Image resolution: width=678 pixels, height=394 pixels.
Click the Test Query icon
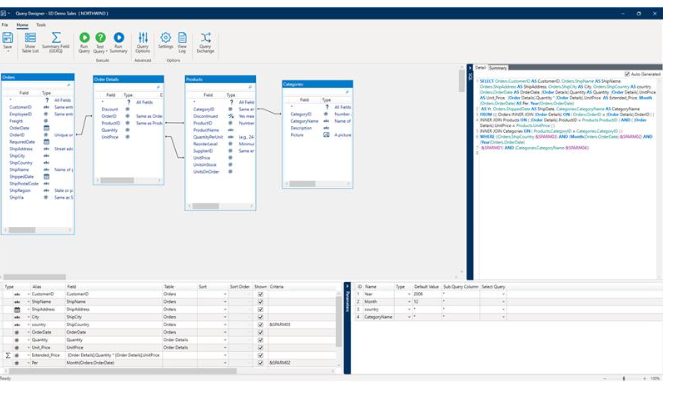(100, 38)
